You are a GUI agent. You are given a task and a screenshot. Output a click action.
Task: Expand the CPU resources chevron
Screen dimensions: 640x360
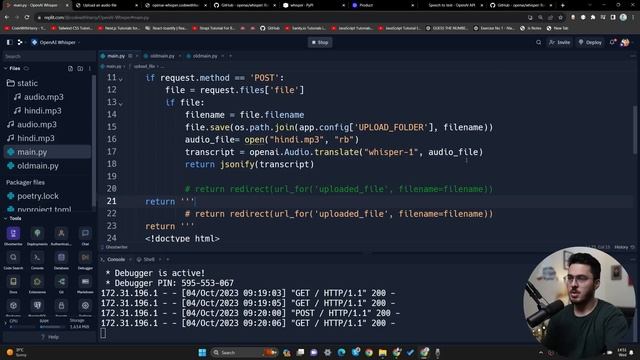coord(5,323)
